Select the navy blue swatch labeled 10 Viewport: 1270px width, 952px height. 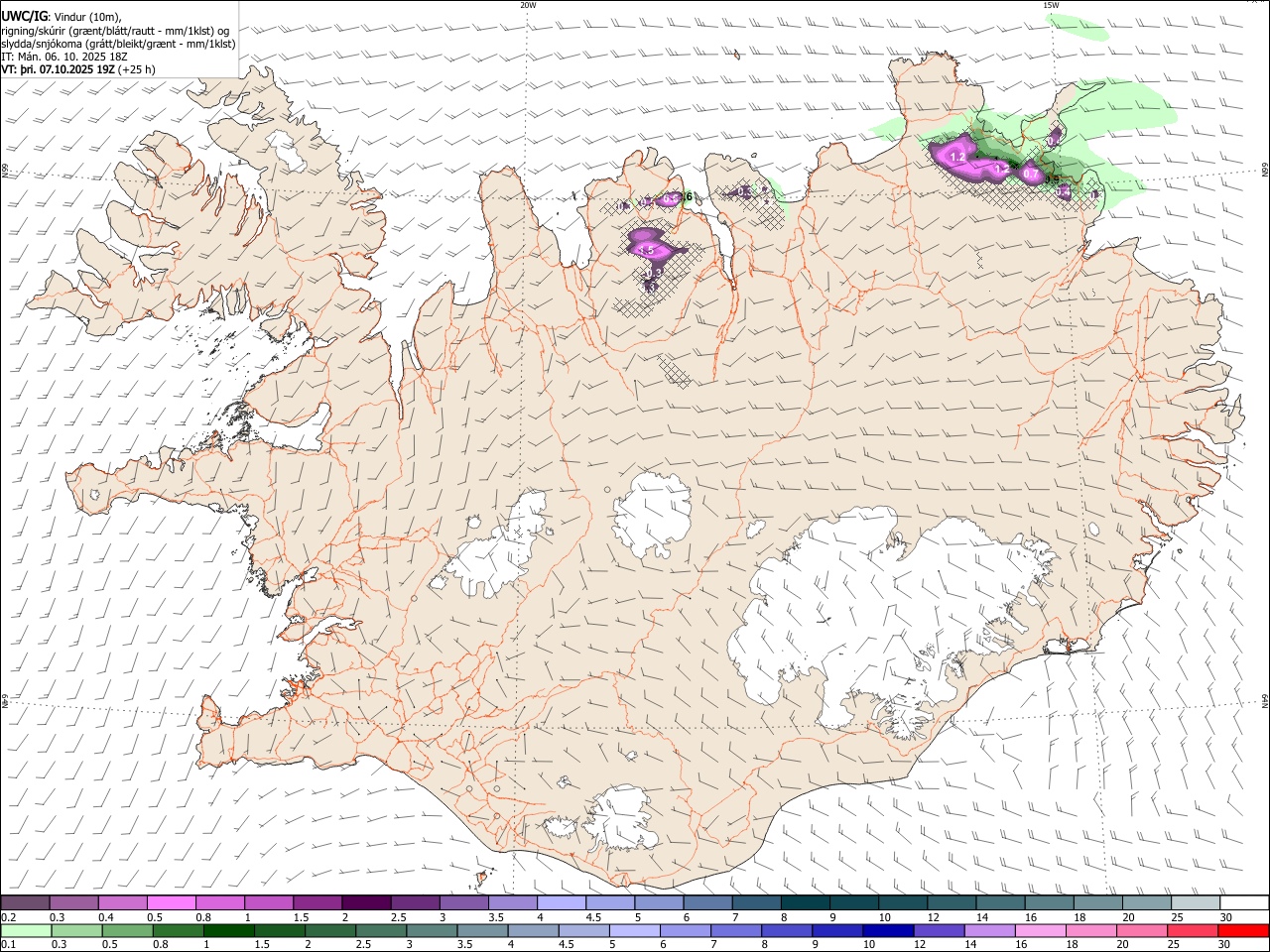click(x=886, y=930)
